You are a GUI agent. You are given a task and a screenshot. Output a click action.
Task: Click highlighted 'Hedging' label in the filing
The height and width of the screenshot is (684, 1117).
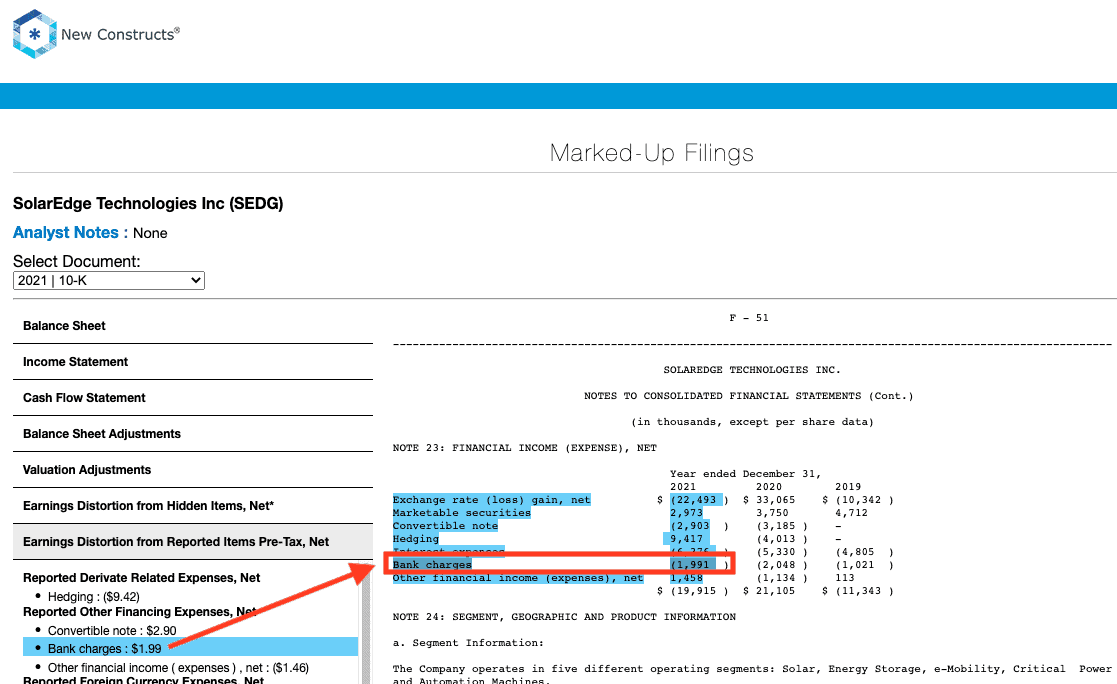point(415,539)
